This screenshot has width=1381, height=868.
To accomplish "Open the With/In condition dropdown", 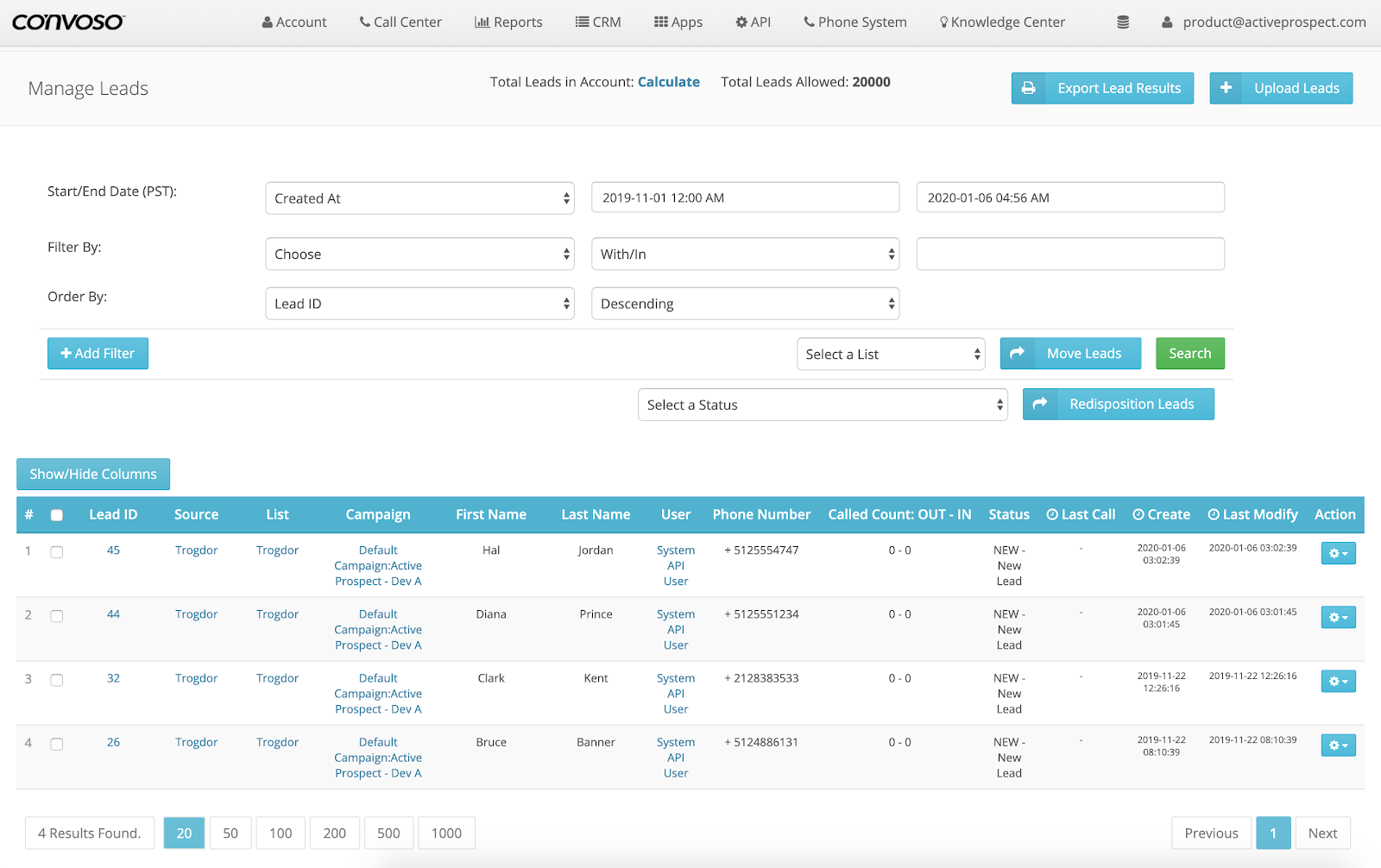I will (x=745, y=254).
